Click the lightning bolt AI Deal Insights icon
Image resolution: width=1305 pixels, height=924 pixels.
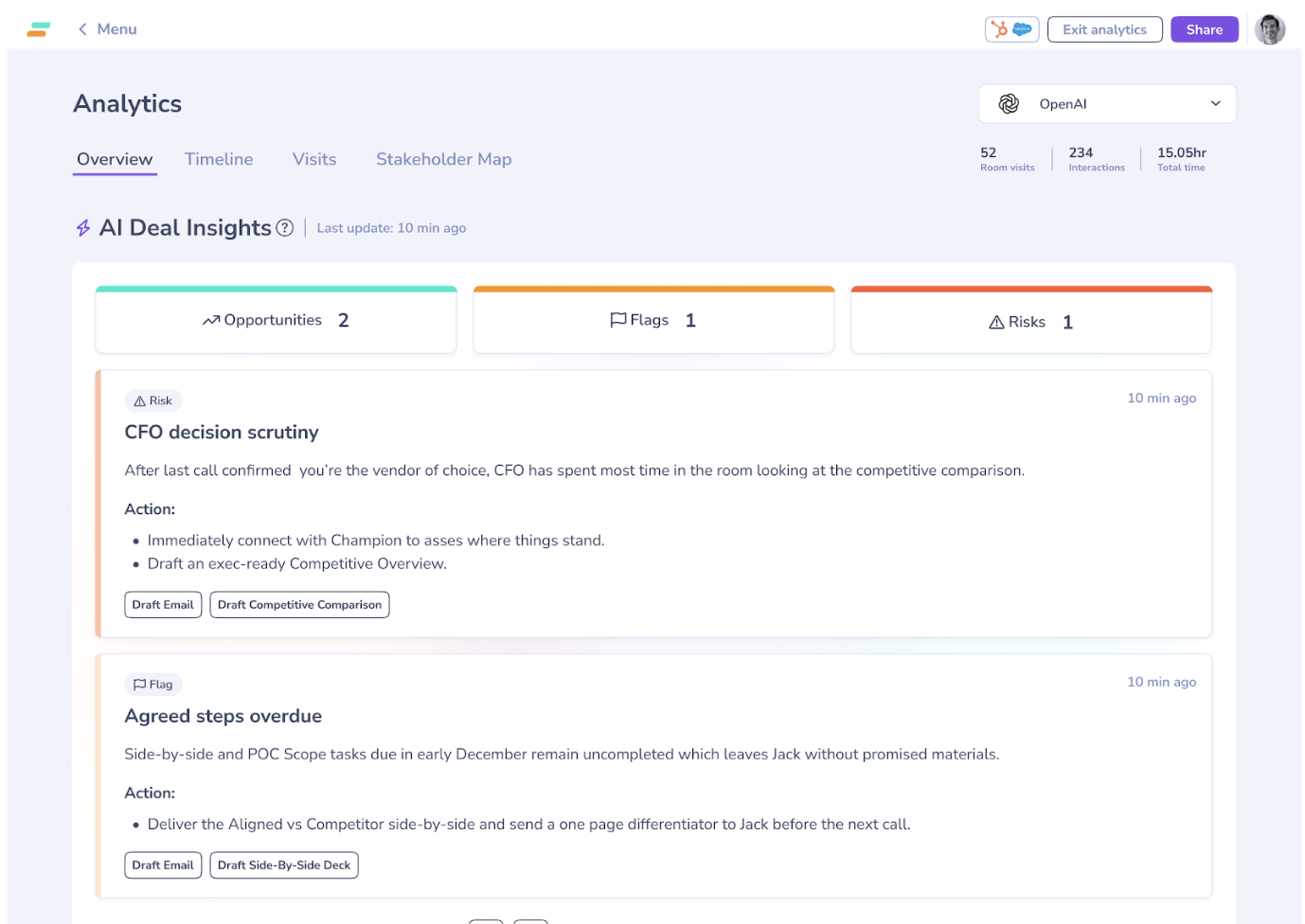click(x=83, y=228)
